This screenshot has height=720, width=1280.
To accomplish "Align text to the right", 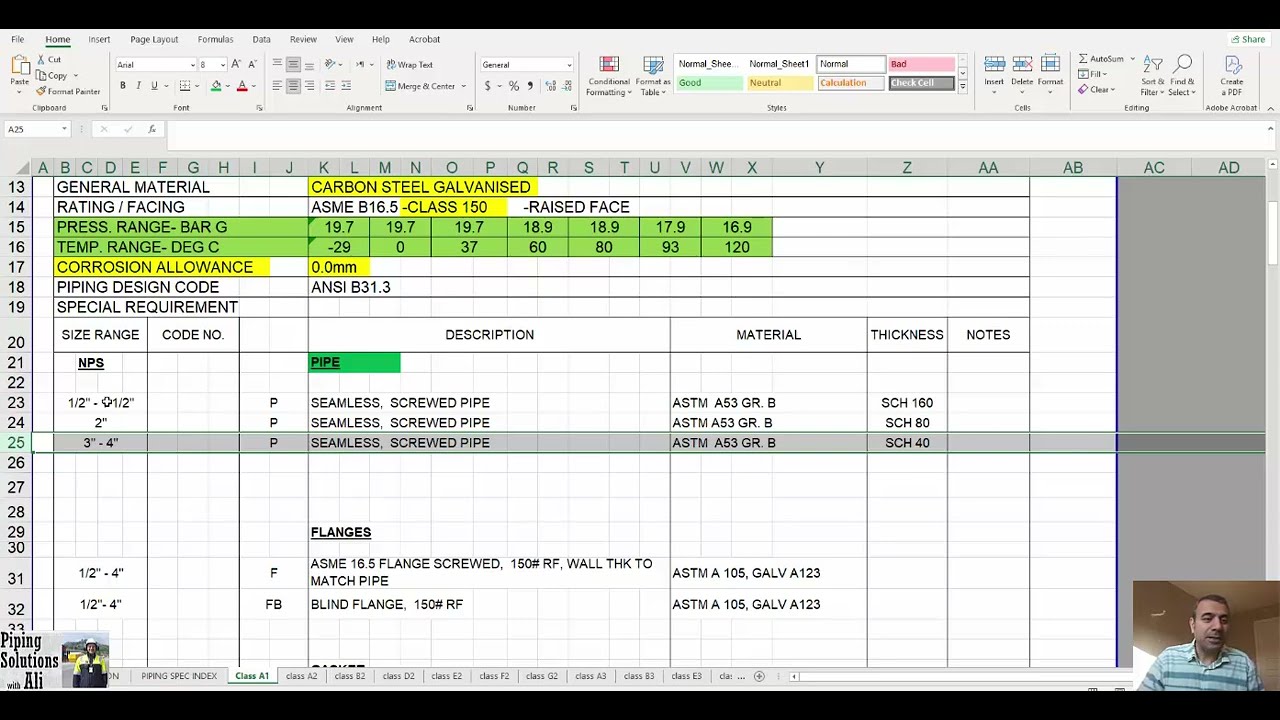I will (309, 86).
